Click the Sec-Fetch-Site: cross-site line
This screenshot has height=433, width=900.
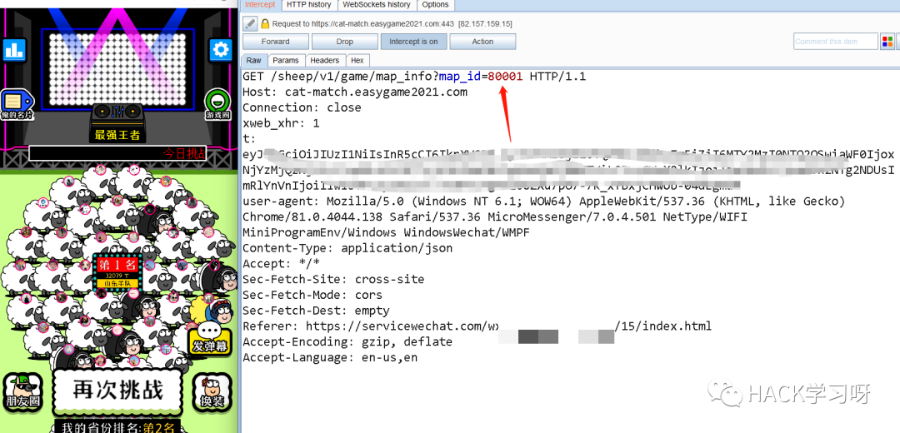[333, 279]
